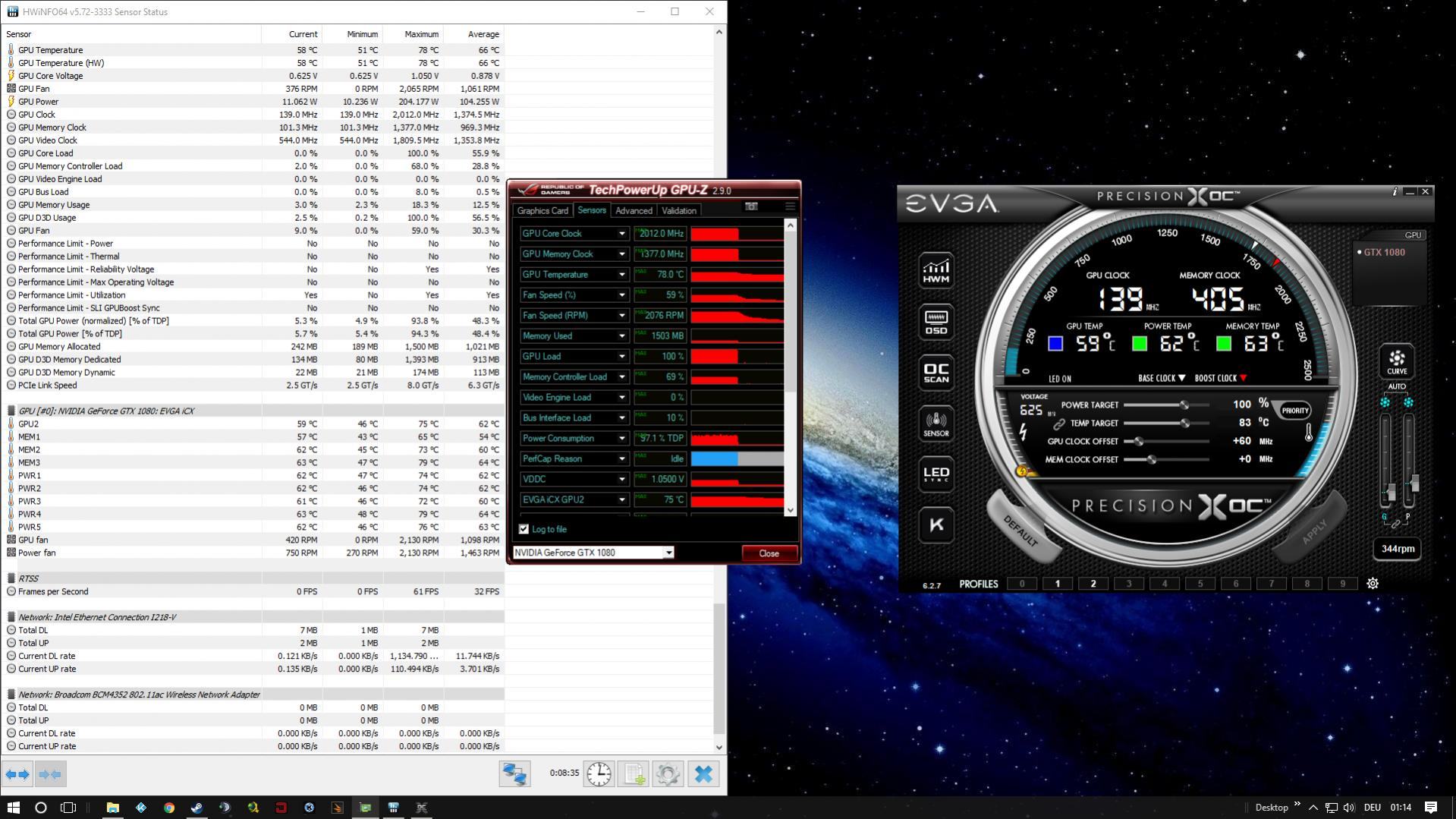Click the BASE CLOCK triangle
Image resolution: width=1456 pixels, height=819 pixels.
pos(1181,378)
